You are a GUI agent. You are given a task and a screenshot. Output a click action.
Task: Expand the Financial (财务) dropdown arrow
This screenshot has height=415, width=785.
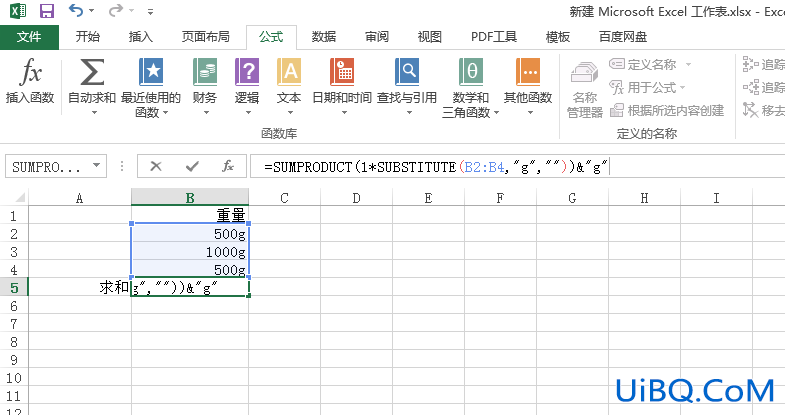[x=206, y=113]
